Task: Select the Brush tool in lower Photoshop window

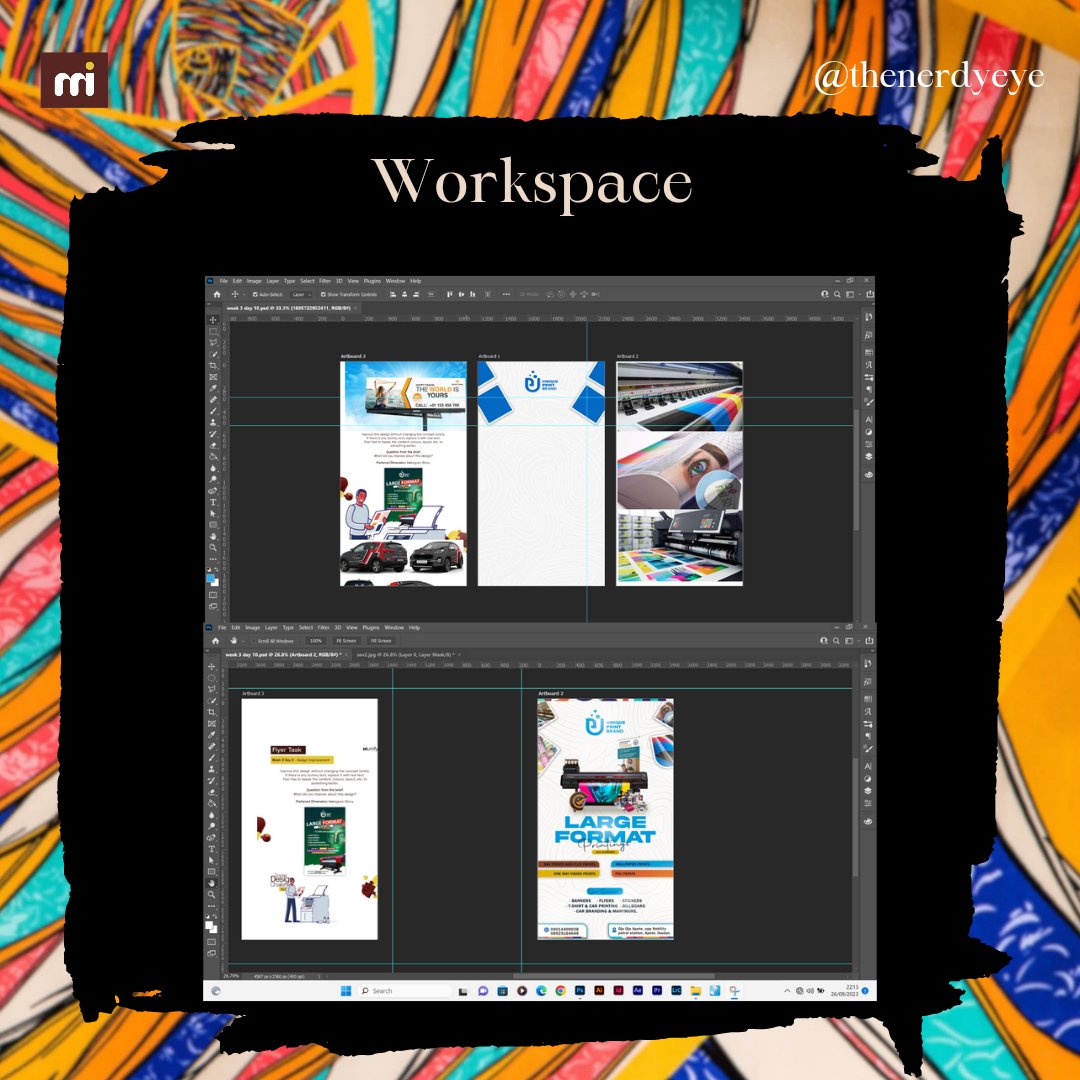Action: [212, 757]
